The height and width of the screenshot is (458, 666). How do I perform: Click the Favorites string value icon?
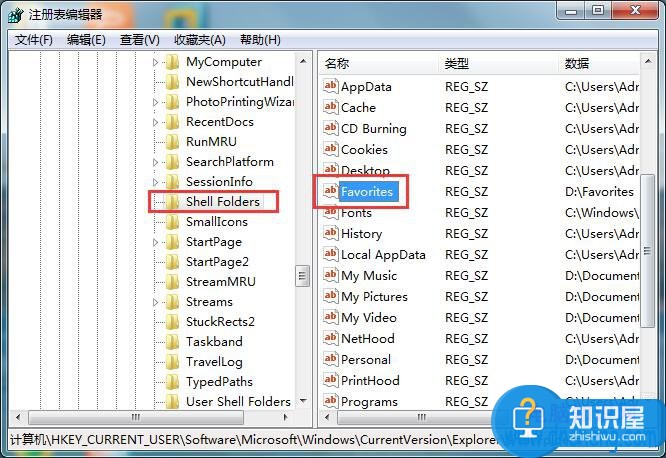[x=331, y=191]
